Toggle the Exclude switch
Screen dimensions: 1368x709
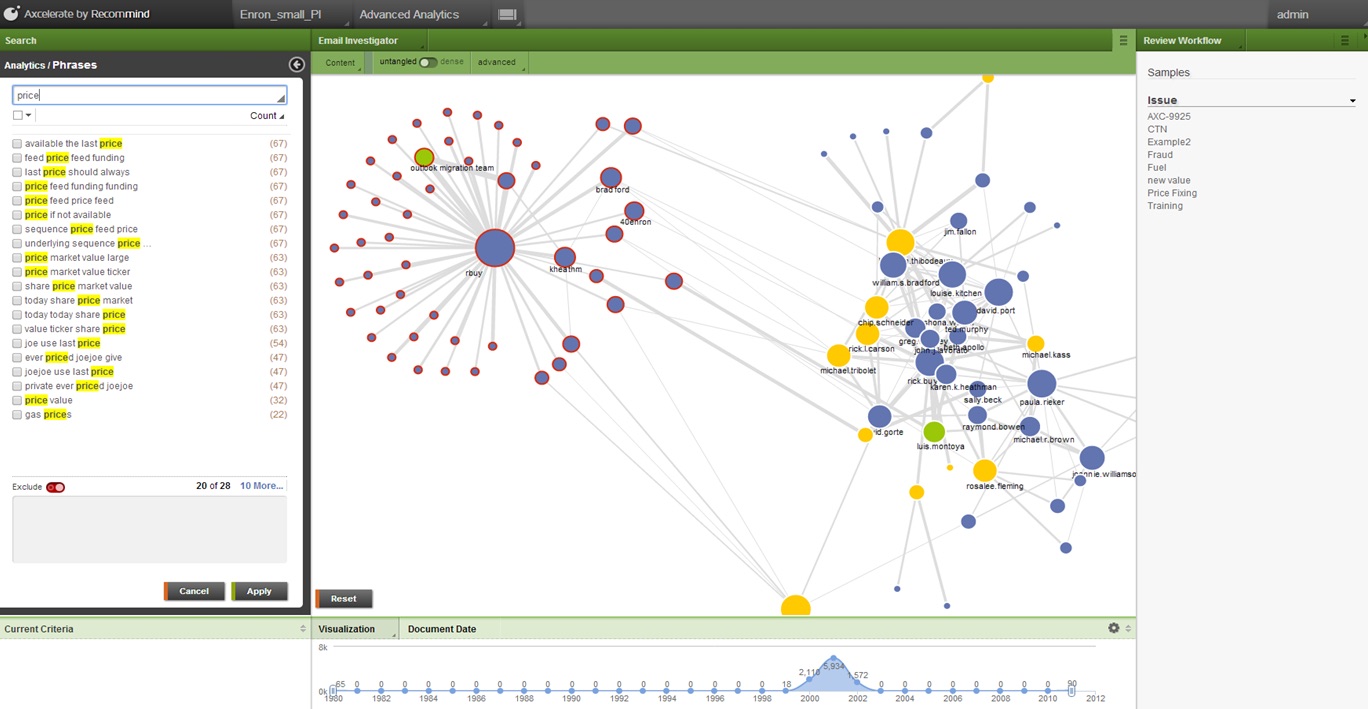pos(55,487)
